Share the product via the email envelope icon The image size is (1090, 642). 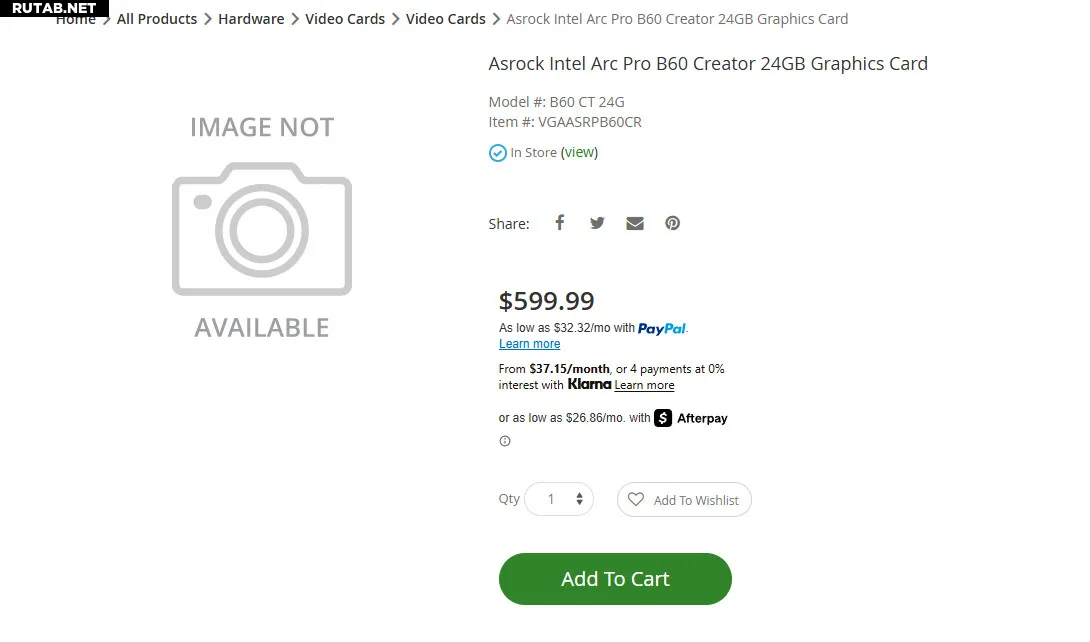(635, 223)
